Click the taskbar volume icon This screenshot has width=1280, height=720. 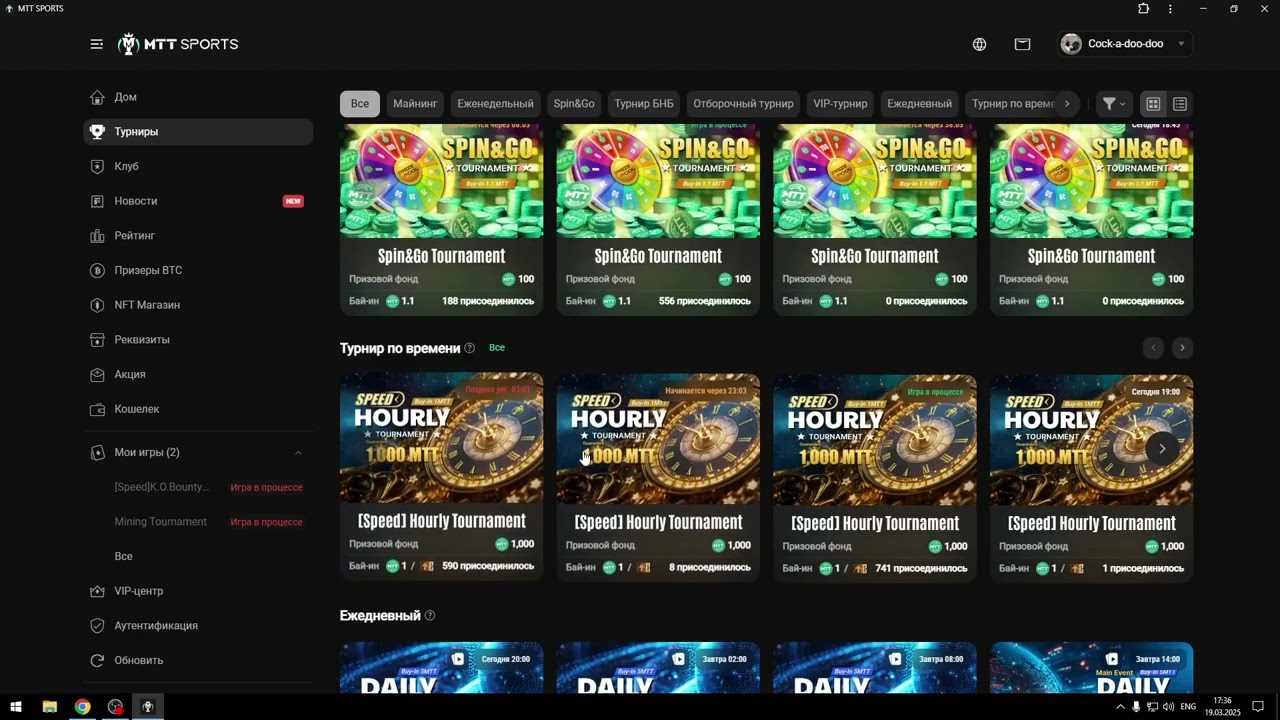coord(1168,707)
